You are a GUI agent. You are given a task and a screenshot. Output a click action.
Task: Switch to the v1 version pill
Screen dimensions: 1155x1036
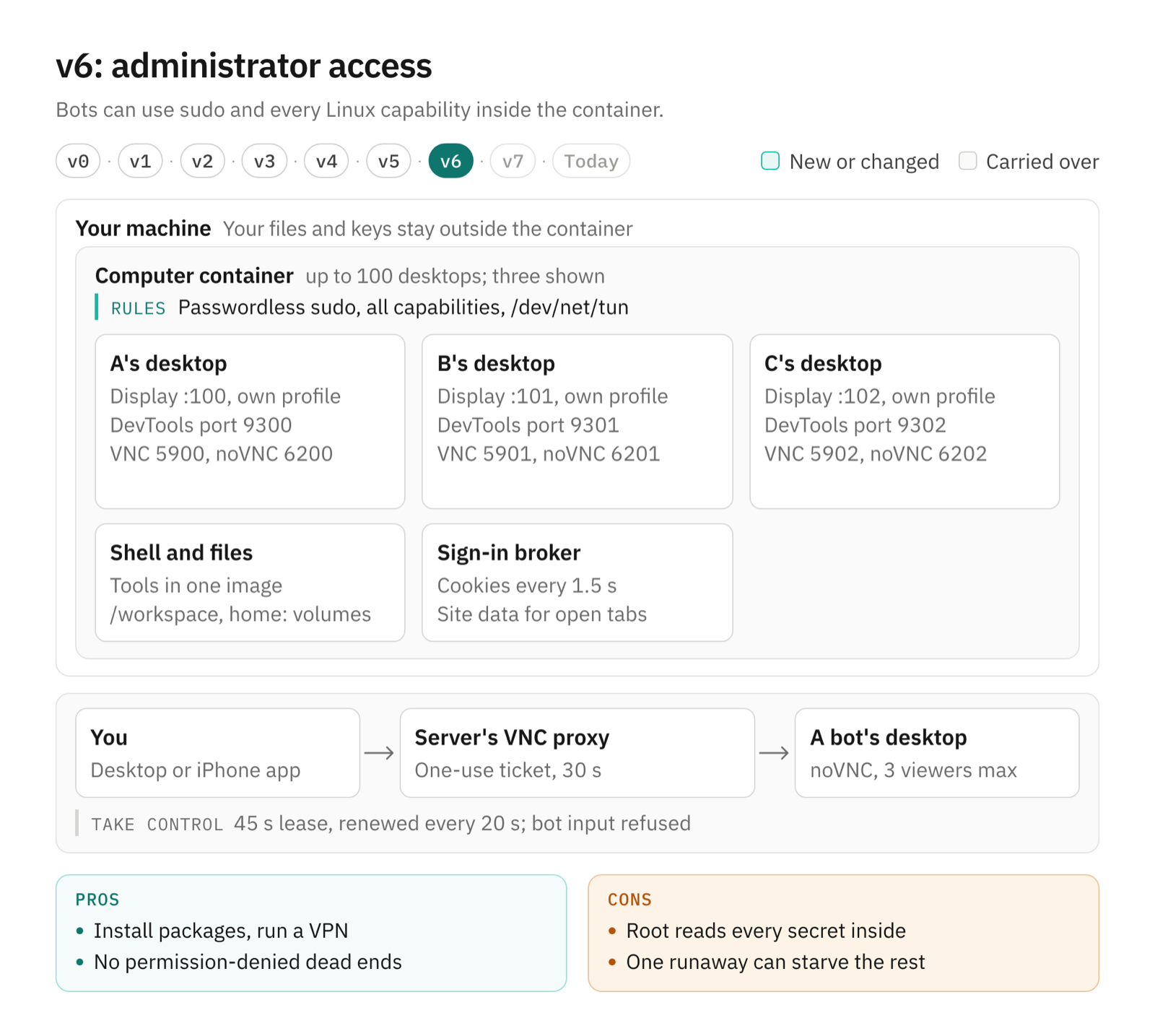point(140,161)
